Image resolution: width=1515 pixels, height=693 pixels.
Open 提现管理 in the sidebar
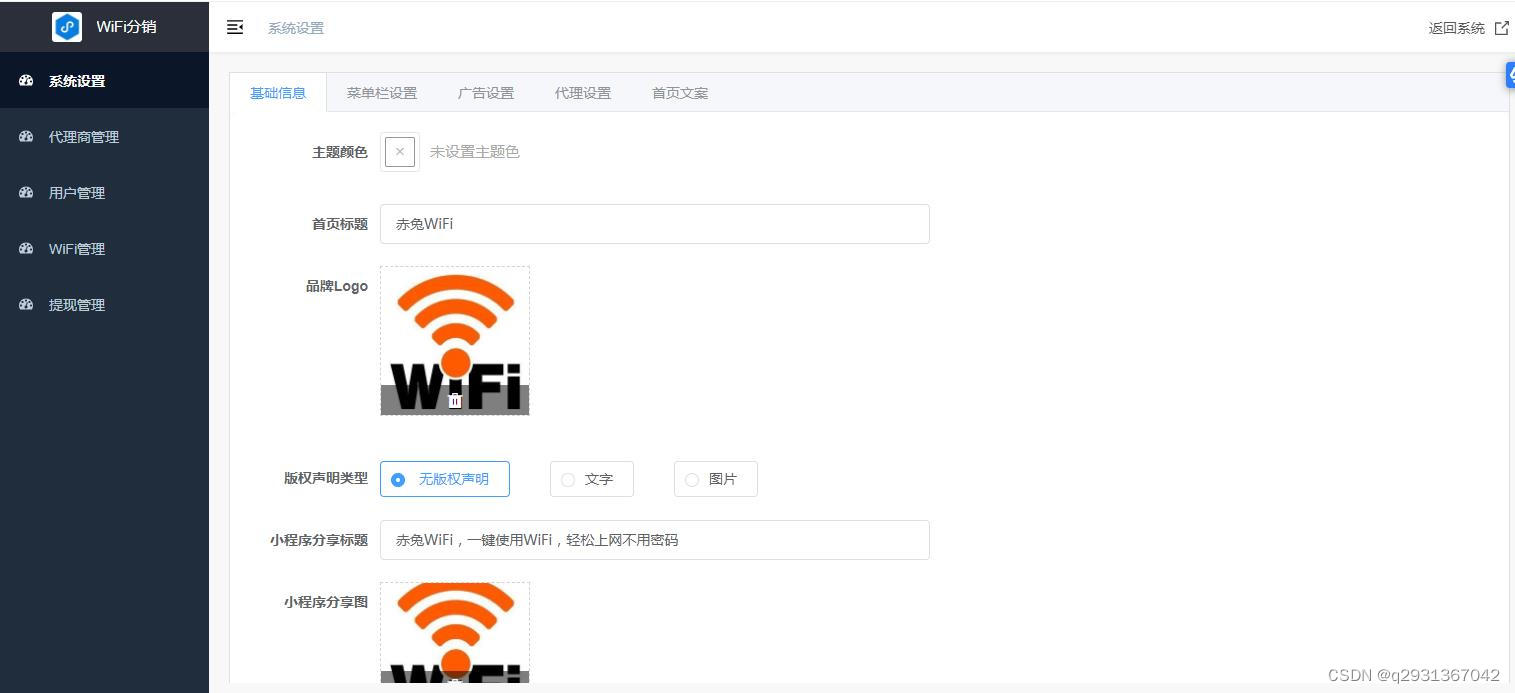104,305
